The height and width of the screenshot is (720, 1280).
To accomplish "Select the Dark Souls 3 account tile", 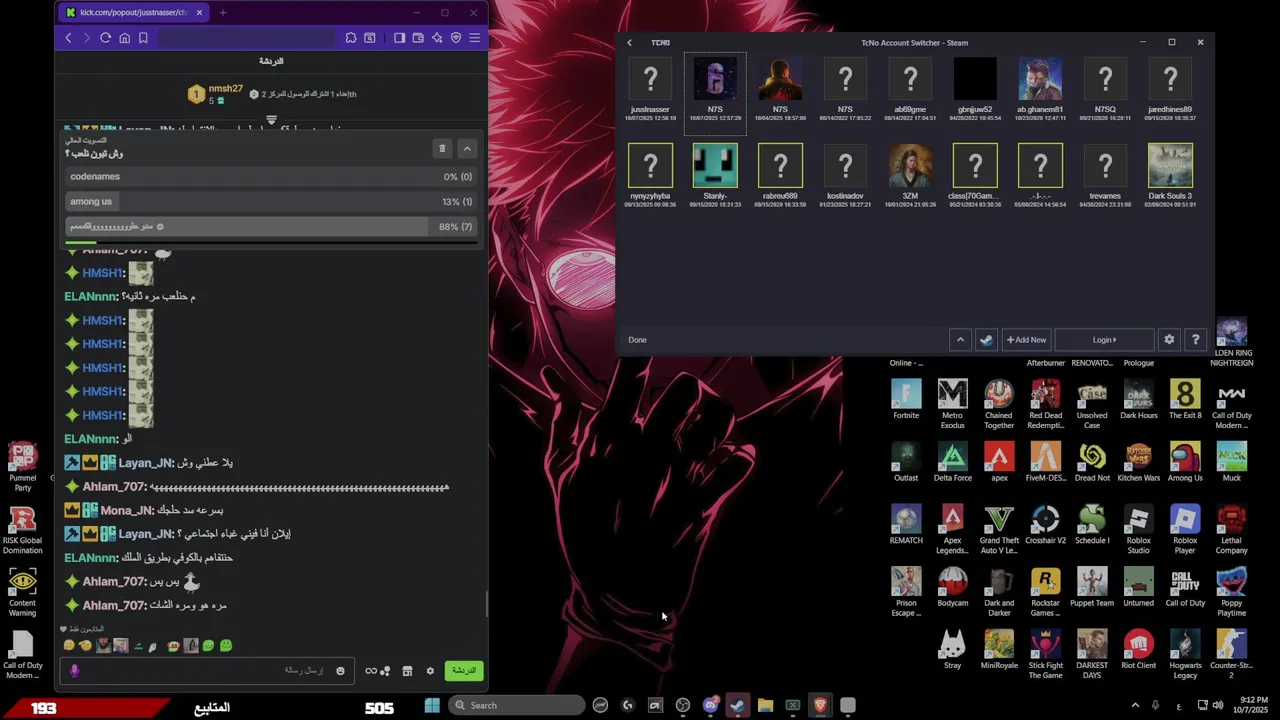I will (1170, 176).
